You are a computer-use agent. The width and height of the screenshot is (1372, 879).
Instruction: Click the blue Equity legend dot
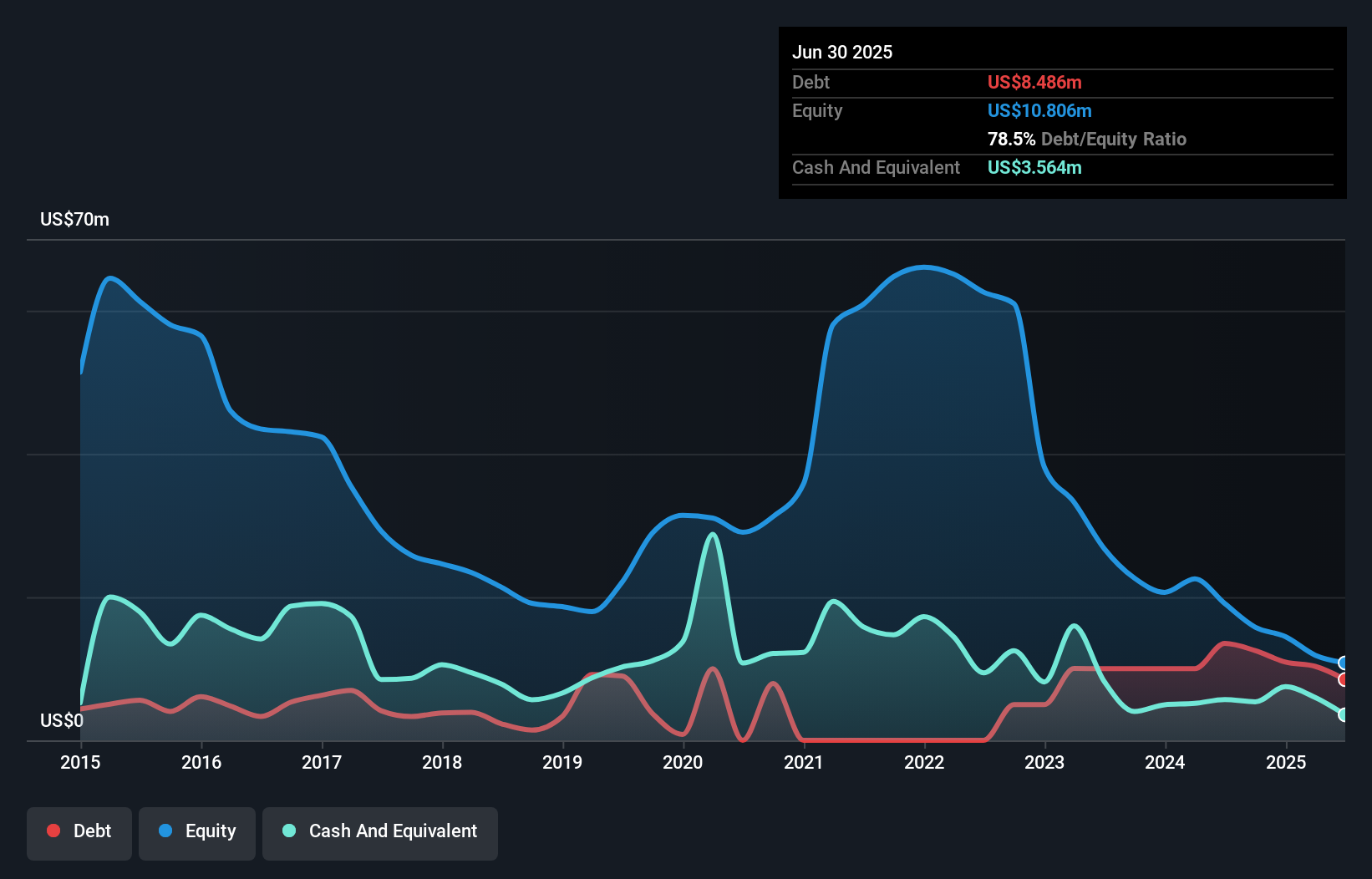tap(166, 831)
